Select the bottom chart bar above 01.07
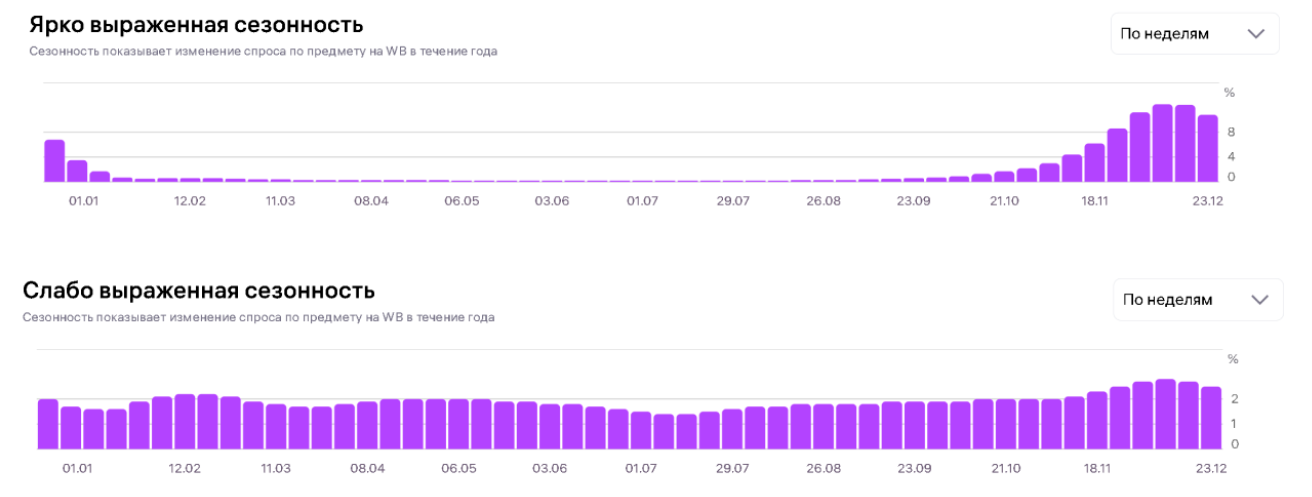This screenshot has height=497, width=1312. pos(641,431)
